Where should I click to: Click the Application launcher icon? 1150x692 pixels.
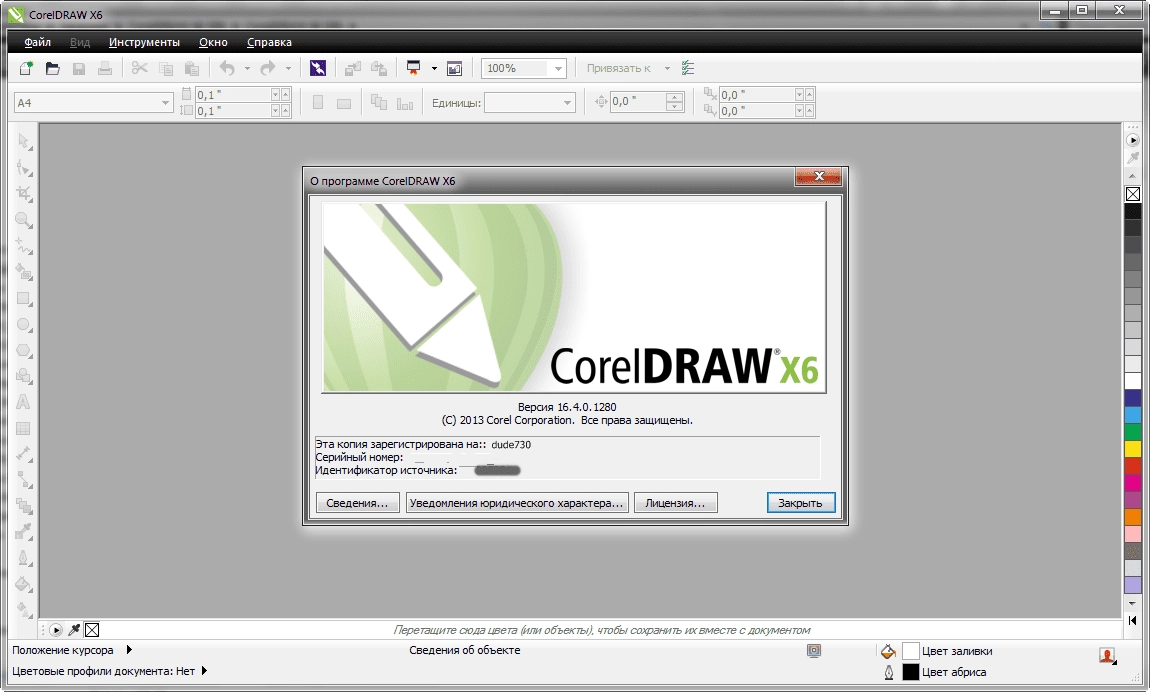coord(414,68)
